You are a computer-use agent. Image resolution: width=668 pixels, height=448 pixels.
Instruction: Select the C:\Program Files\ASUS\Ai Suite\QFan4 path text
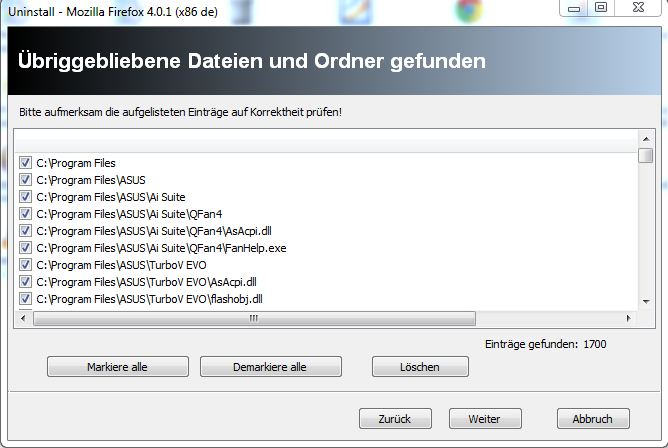coord(129,214)
